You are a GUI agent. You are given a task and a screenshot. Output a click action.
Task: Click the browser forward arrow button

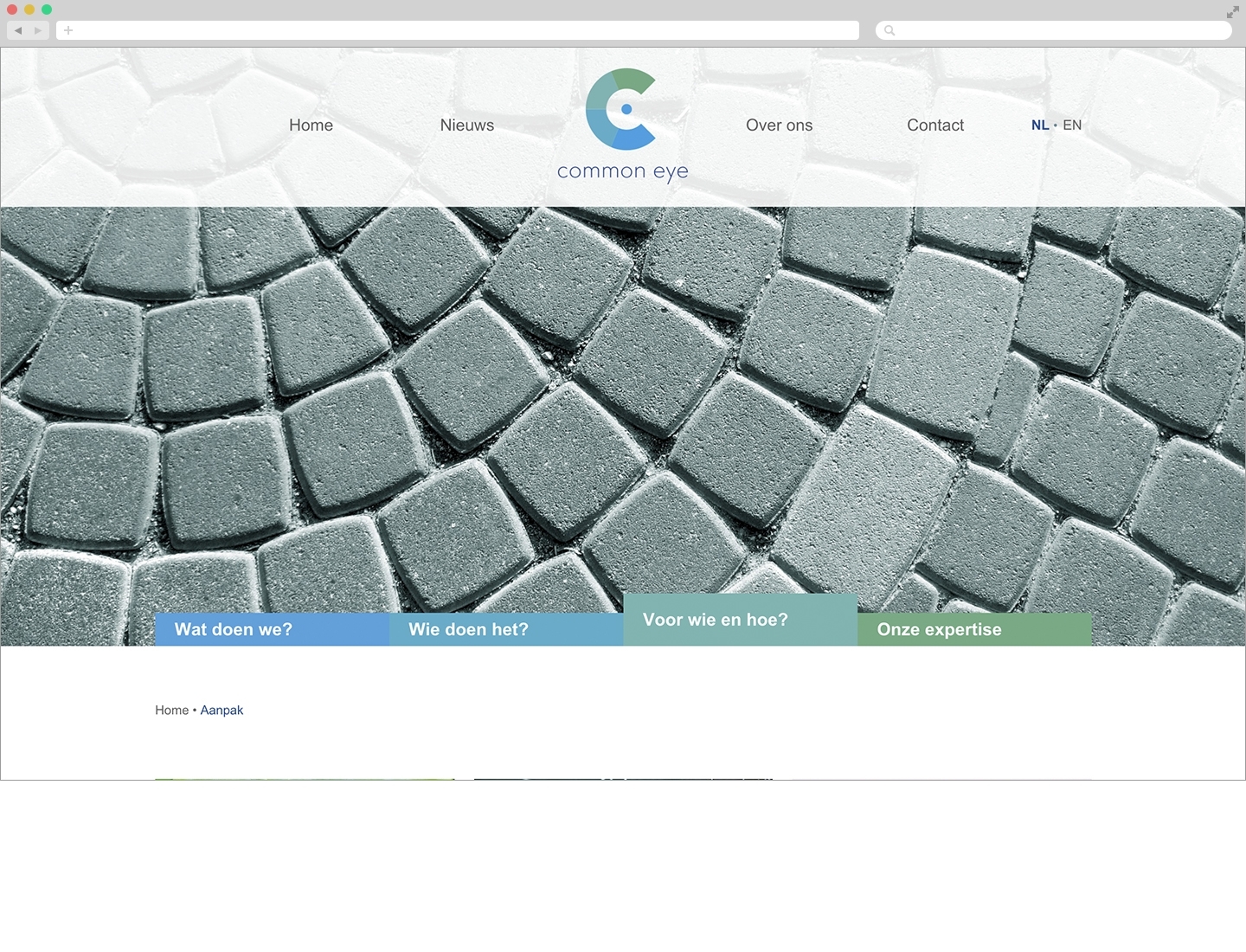tap(38, 30)
